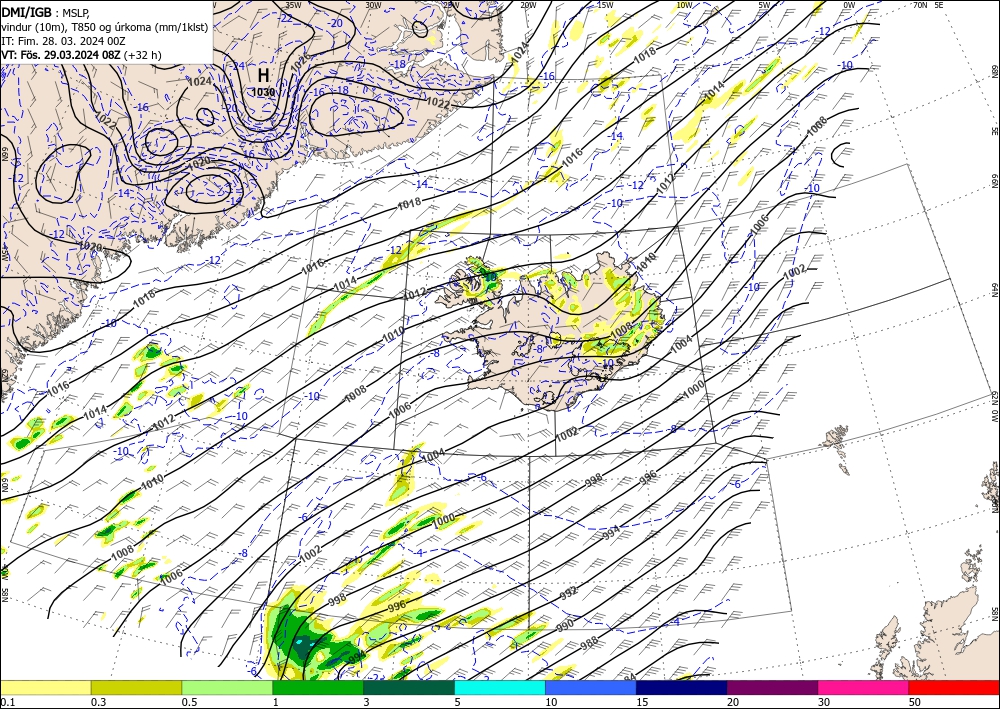Click the '992' isobar label
Viewport: 1000px width, 709px height.
(568, 593)
